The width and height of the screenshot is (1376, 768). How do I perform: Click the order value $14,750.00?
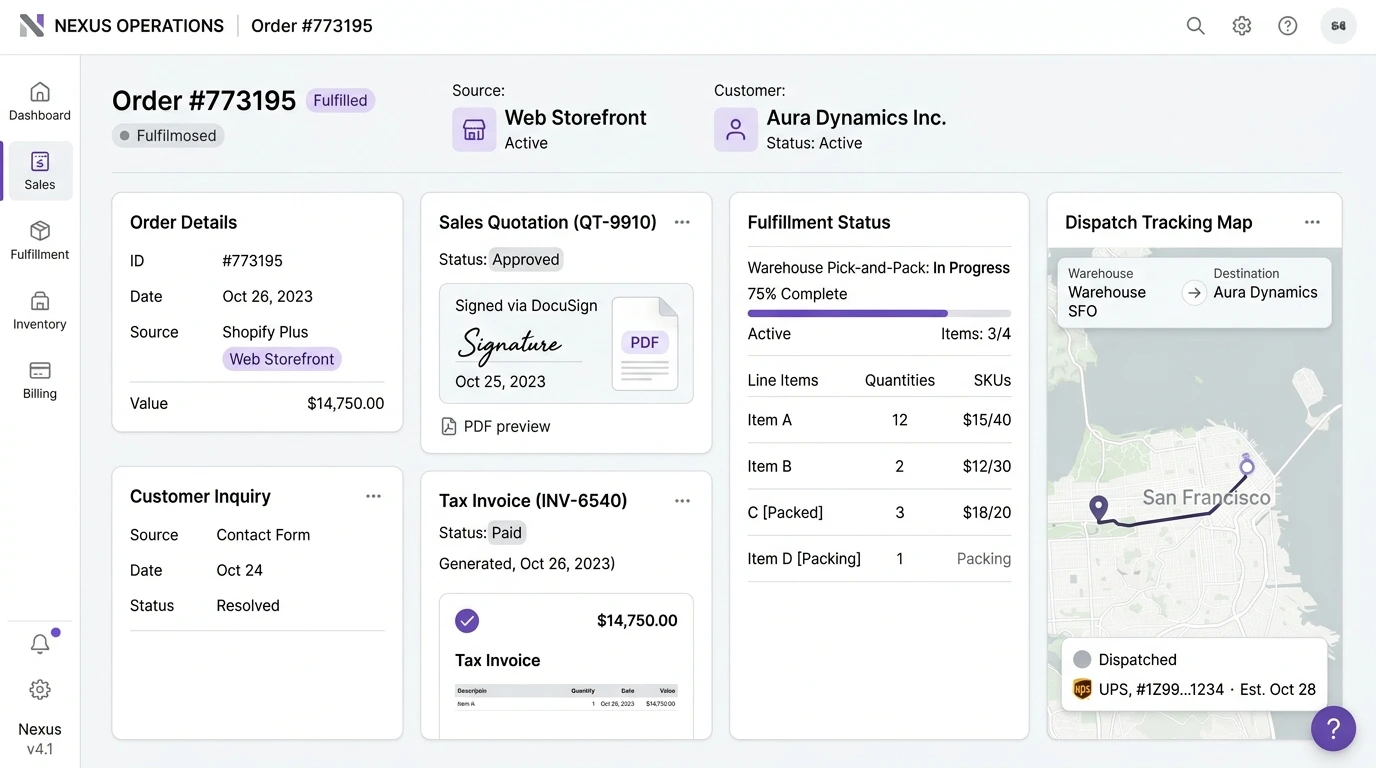[345, 403]
